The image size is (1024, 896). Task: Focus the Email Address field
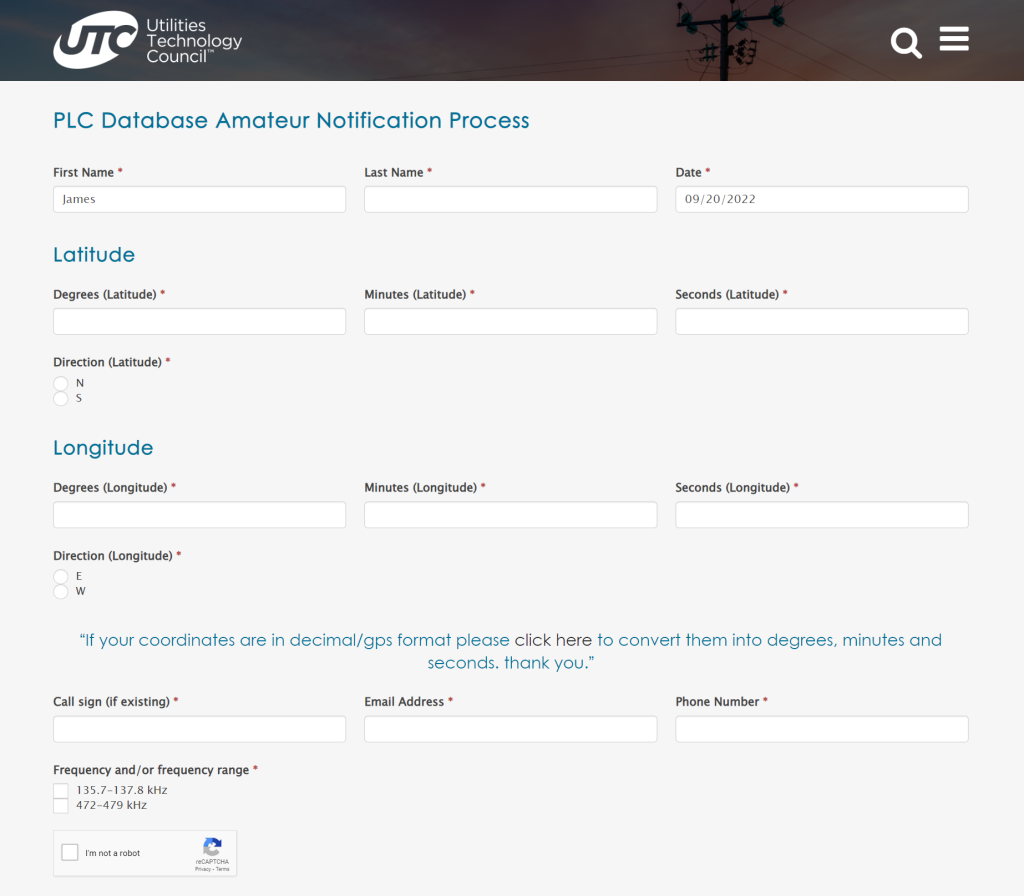pos(511,729)
